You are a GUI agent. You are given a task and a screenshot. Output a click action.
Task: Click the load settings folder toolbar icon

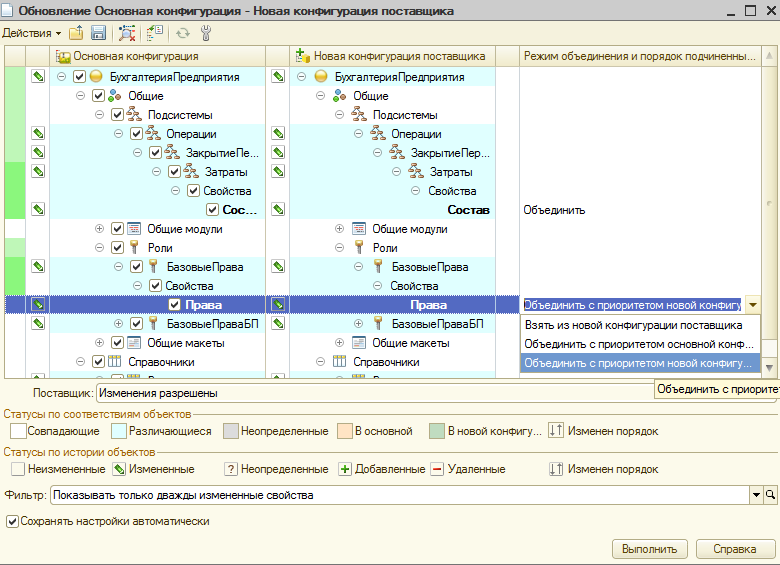[x=76, y=33]
